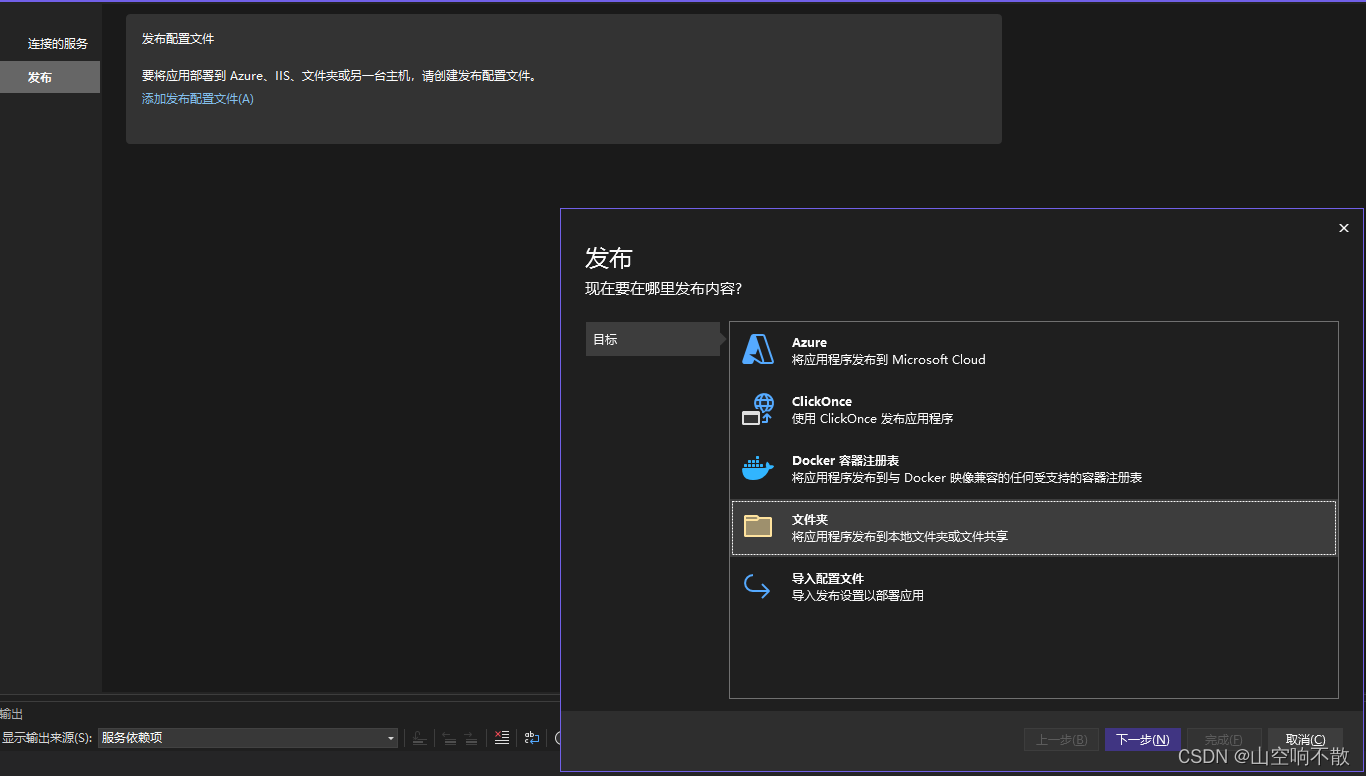Select the 文件夹 folder target
Screen dimensions: 1366x776
tap(1034, 527)
